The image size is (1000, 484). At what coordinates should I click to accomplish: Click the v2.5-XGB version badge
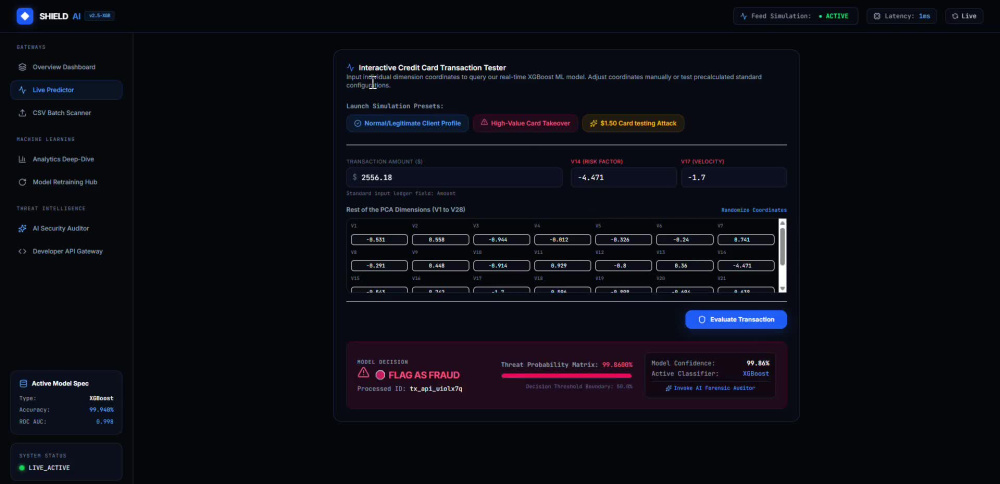(x=99, y=16)
